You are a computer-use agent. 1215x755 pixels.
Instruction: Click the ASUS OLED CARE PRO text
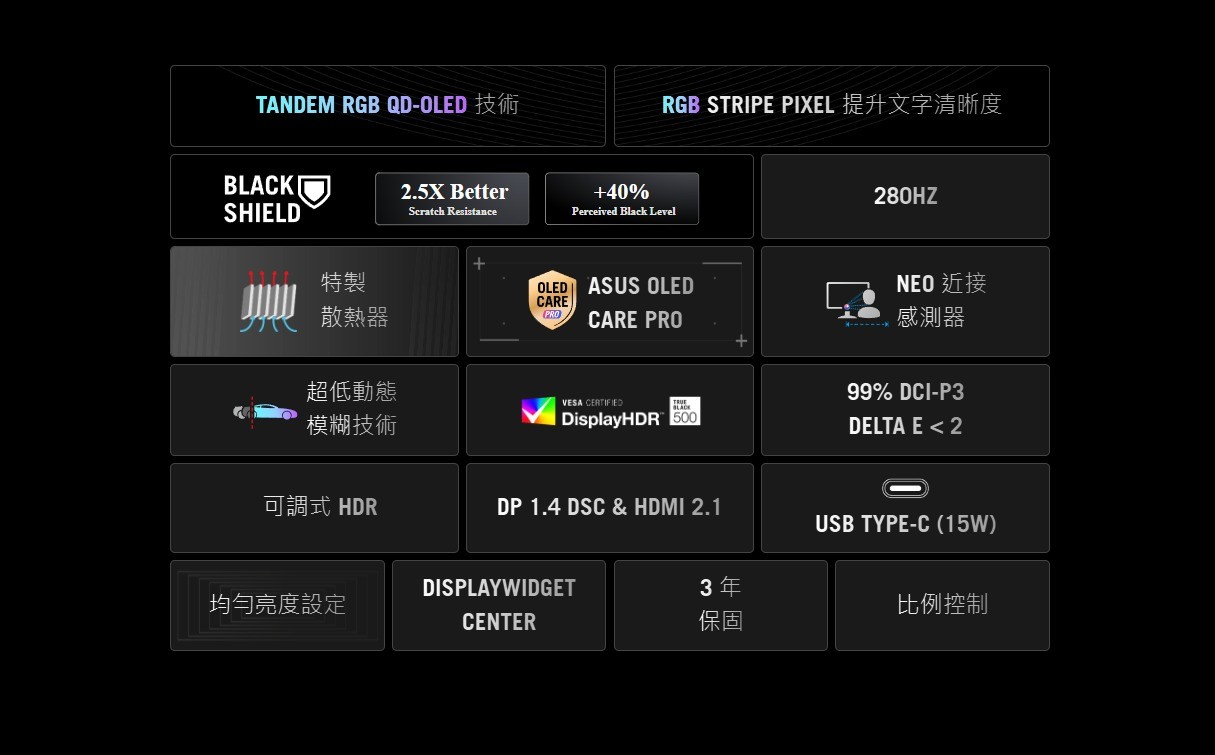641,303
